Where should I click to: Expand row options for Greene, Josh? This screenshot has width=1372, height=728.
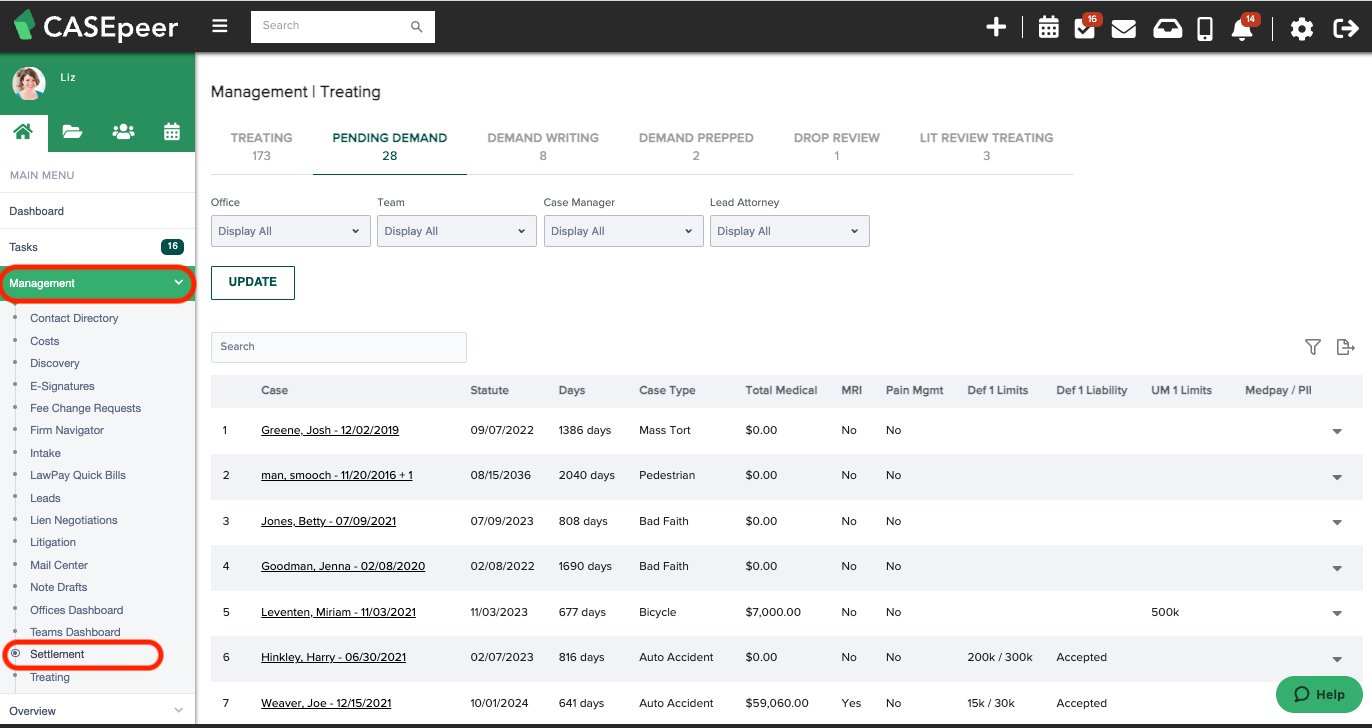[1337, 432]
